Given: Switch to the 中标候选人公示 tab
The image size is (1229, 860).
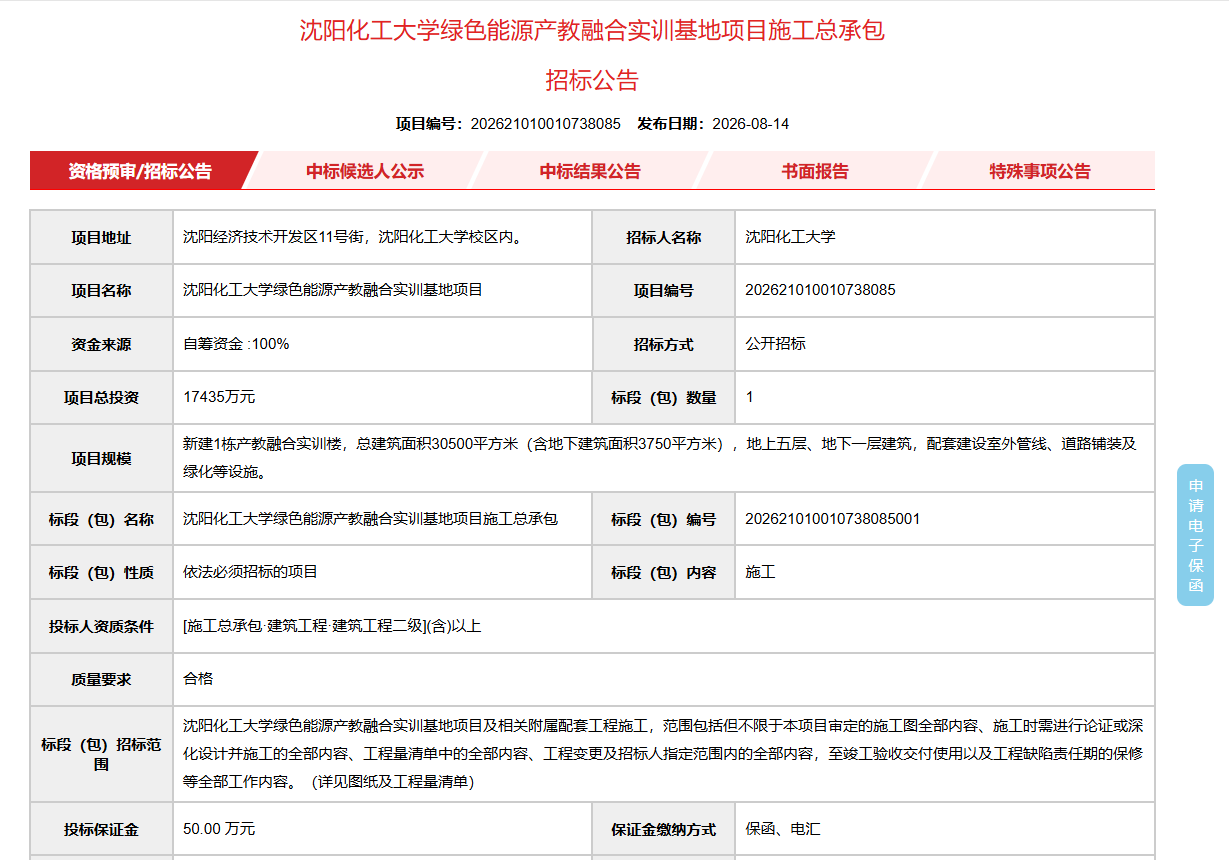Looking at the screenshot, I should [x=365, y=171].
